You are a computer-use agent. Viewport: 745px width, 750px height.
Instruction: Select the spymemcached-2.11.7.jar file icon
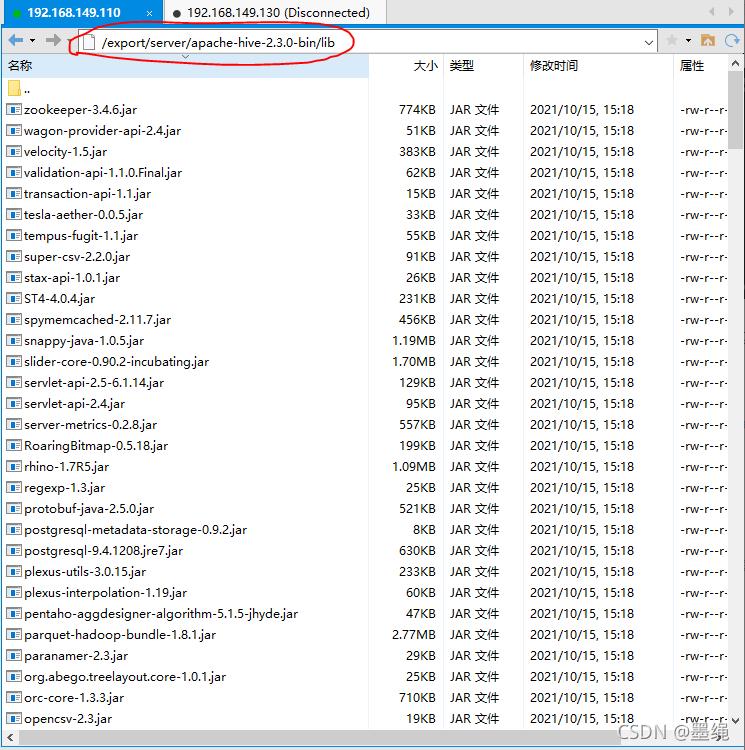14,320
